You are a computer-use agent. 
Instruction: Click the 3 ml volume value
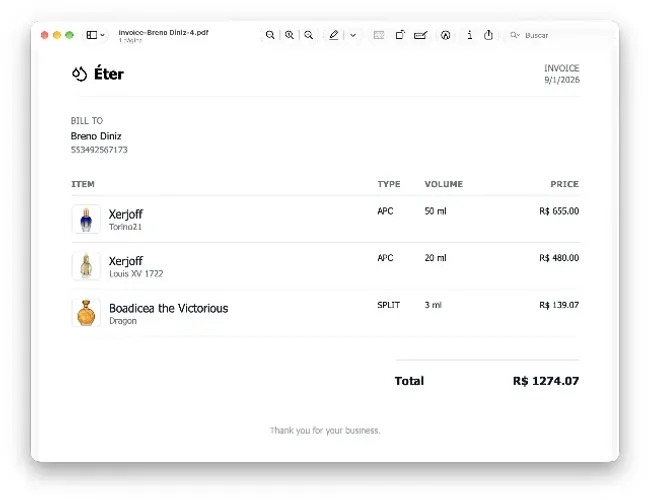(x=433, y=305)
